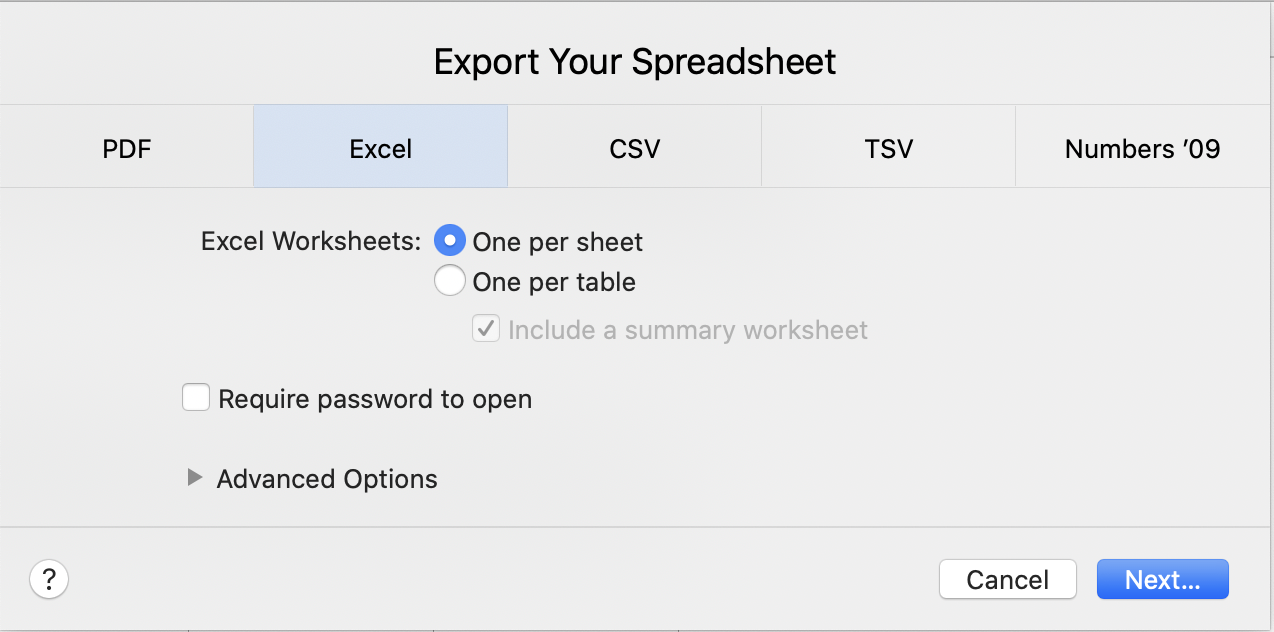Click the "Export Your Spreadsheet" dialog title
The width and height of the screenshot is (1274, 632).
[x=635, y=62]
